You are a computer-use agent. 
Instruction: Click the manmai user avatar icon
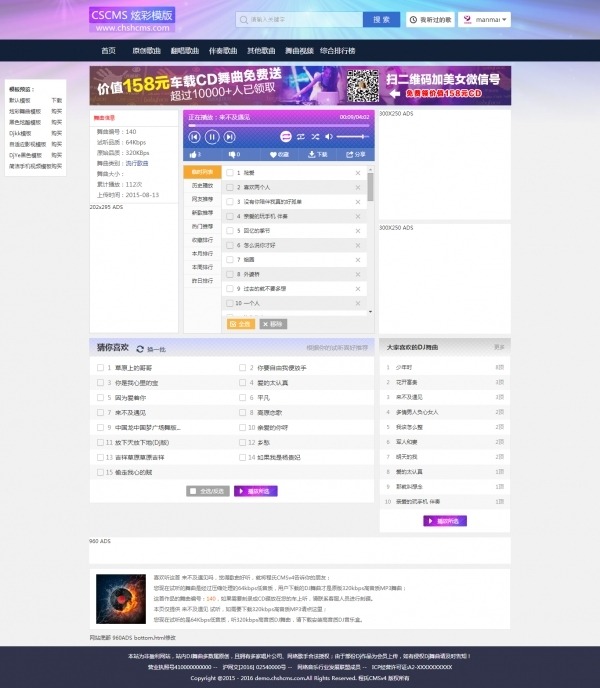467,20
